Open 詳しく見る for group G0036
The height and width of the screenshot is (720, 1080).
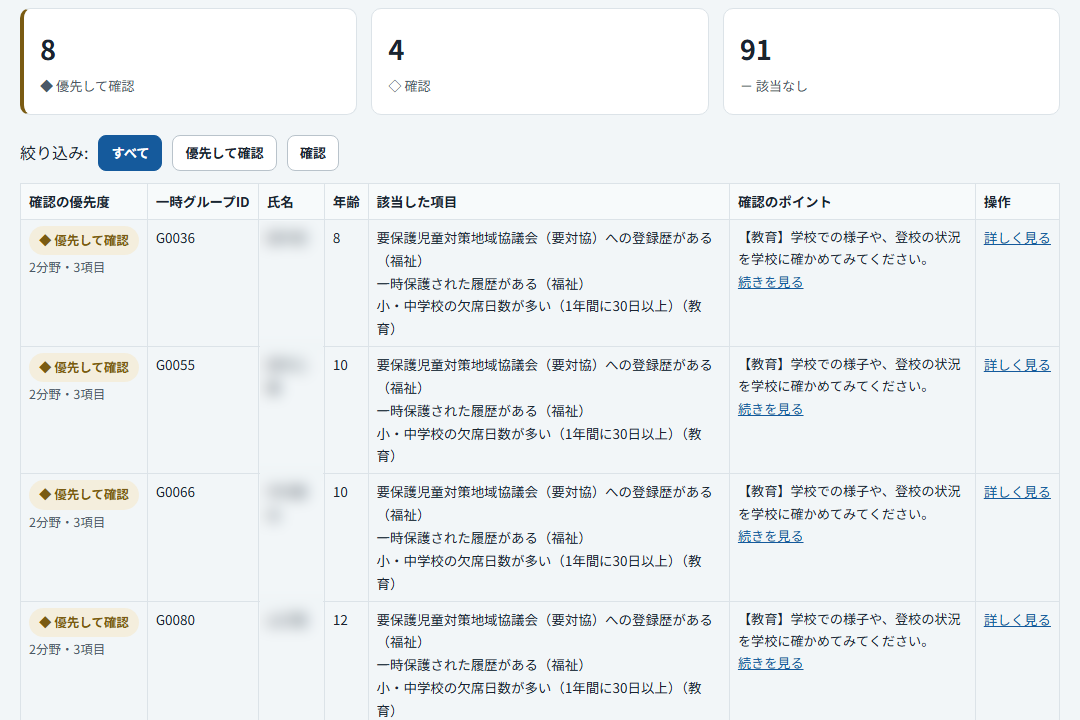click(x=1017, y=238)
